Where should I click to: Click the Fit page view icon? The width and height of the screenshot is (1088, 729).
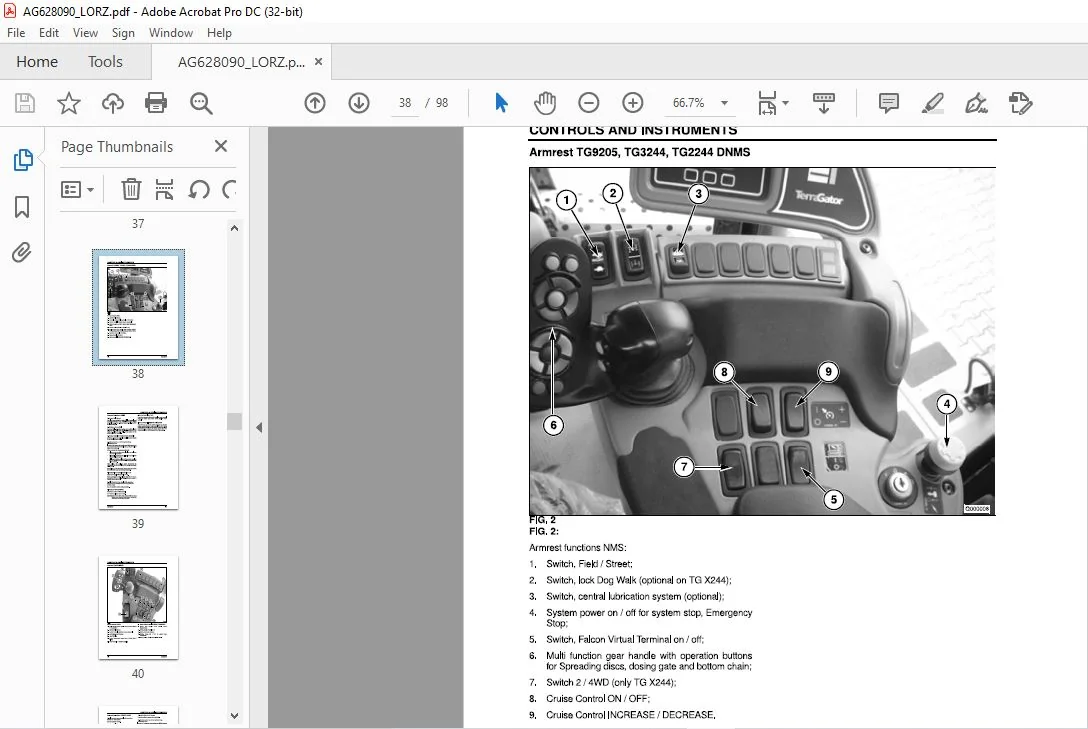(x=767, y=103)
